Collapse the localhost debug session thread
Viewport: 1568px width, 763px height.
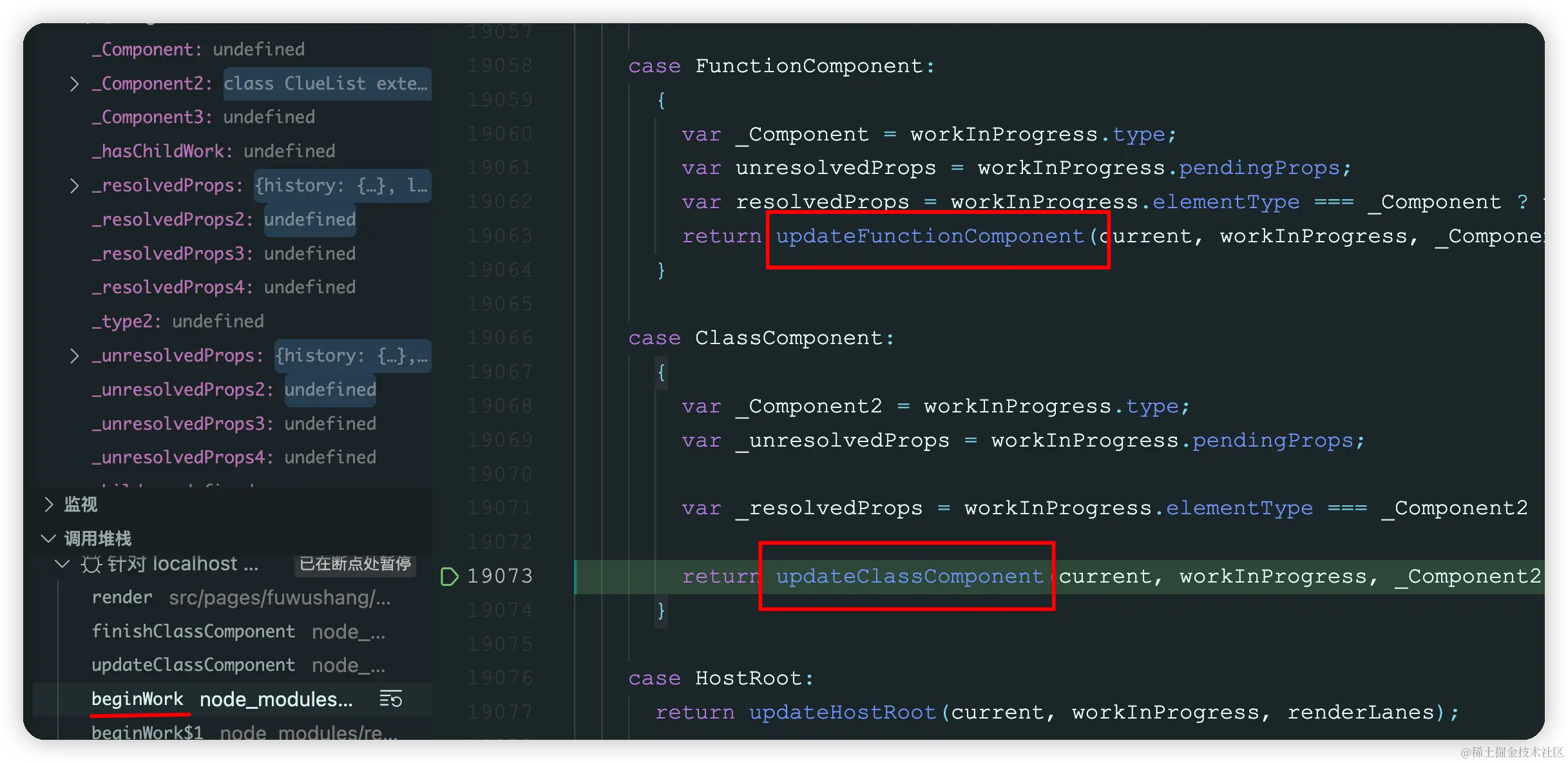point(62,564)
